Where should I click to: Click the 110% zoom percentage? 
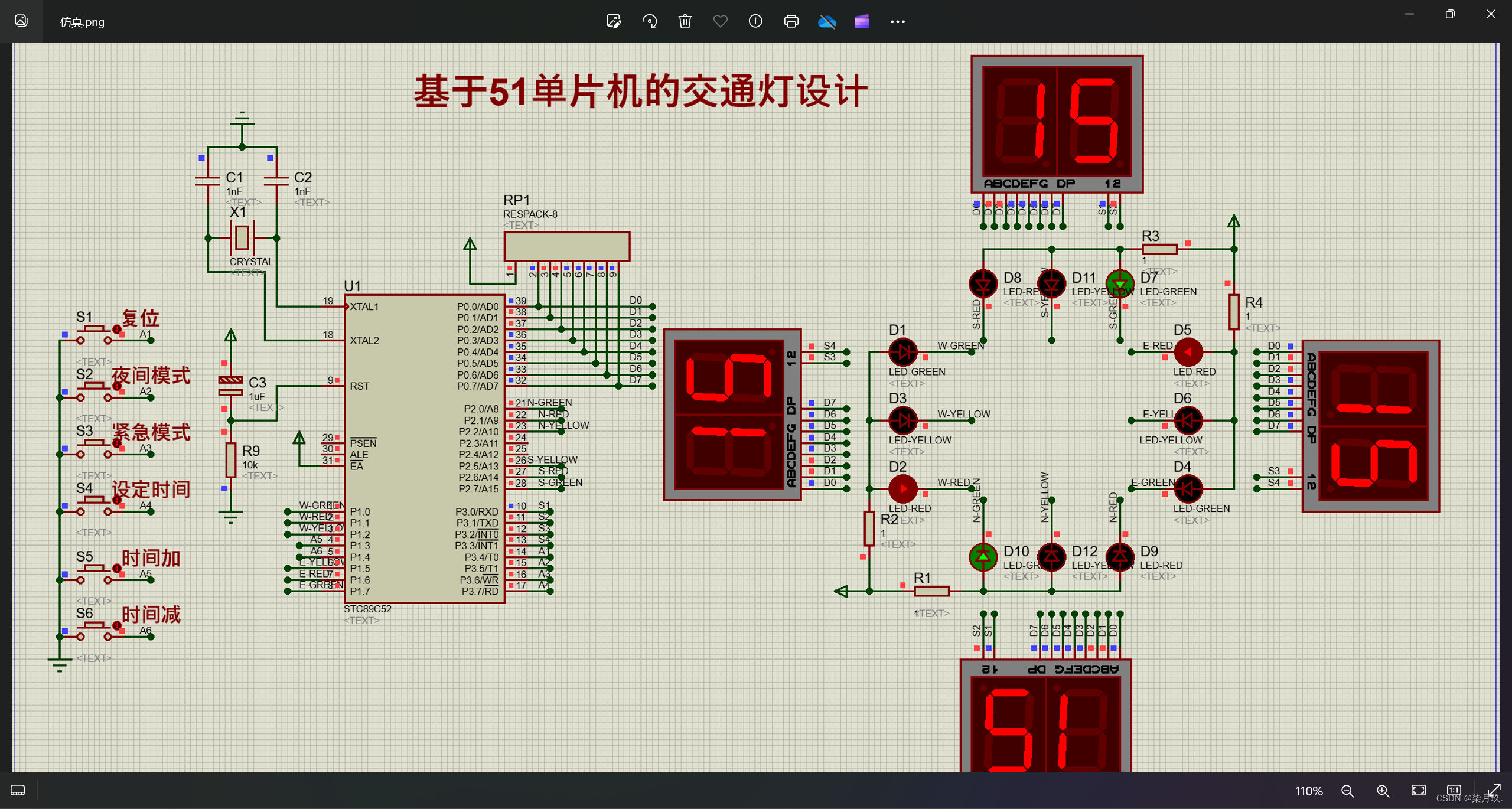(x=1308, y=791)
